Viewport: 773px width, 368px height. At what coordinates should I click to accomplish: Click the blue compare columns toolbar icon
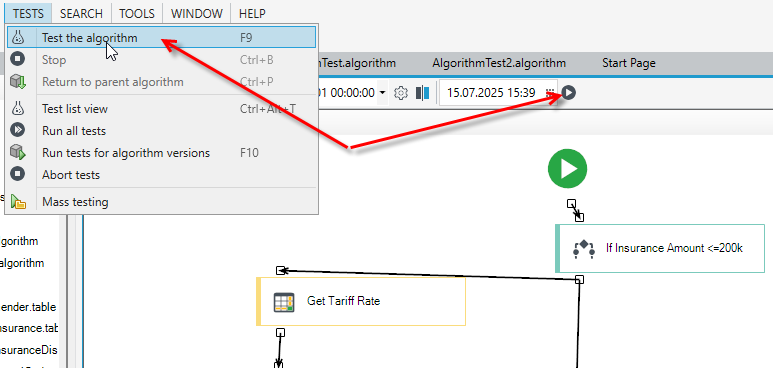pyautogui.click(x=422, y=93)
